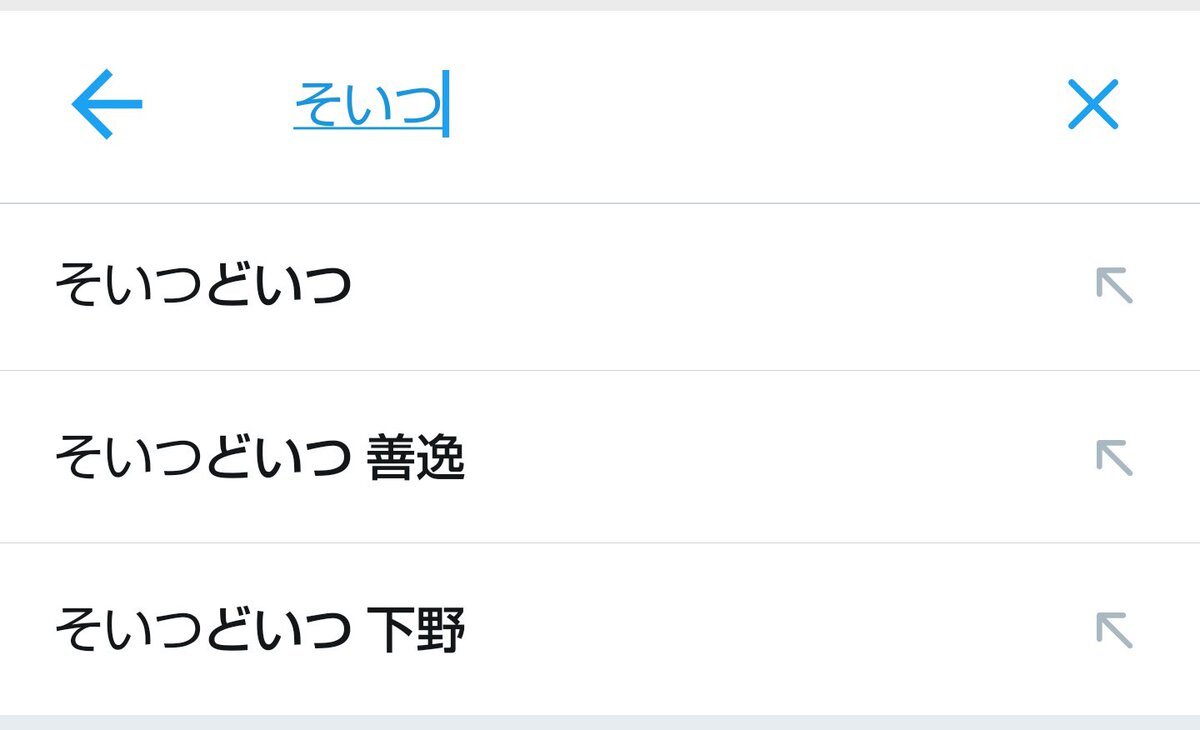Click the word "下野" in the third suggestion
1200x730 pixels.
click(x=416, y=631)
